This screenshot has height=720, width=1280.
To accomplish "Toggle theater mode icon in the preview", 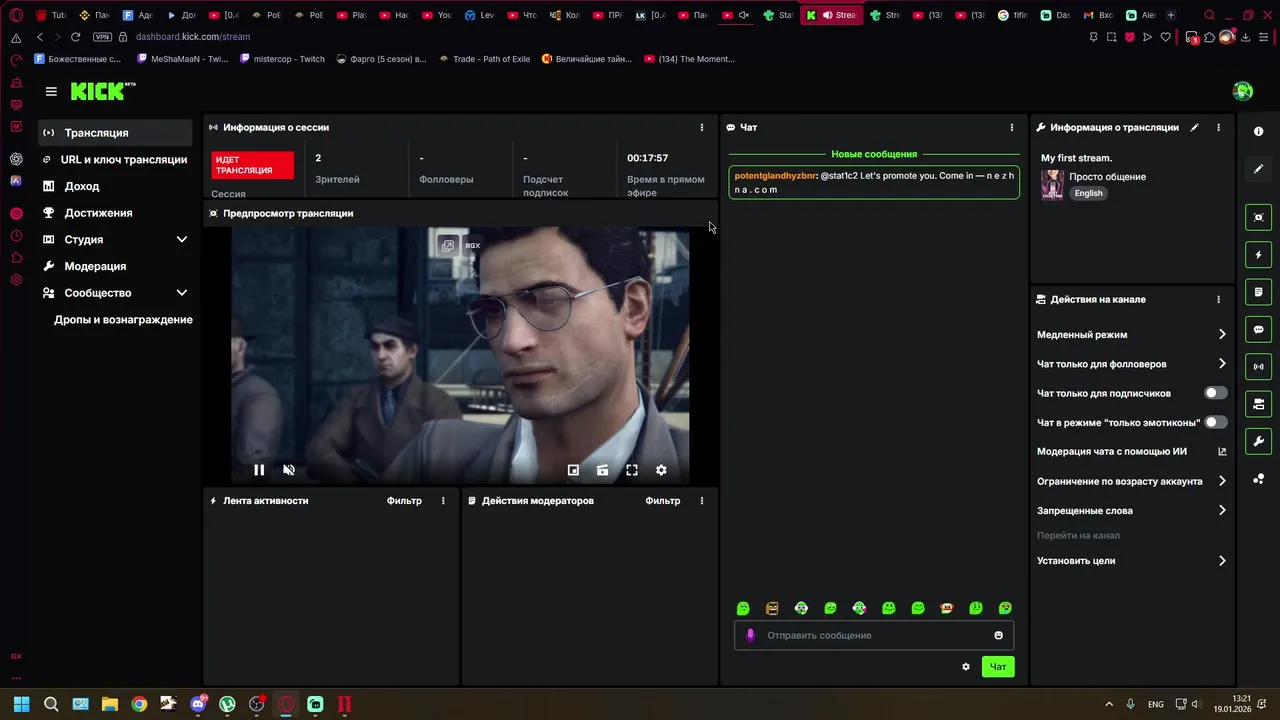I will (x=602, y=470).
